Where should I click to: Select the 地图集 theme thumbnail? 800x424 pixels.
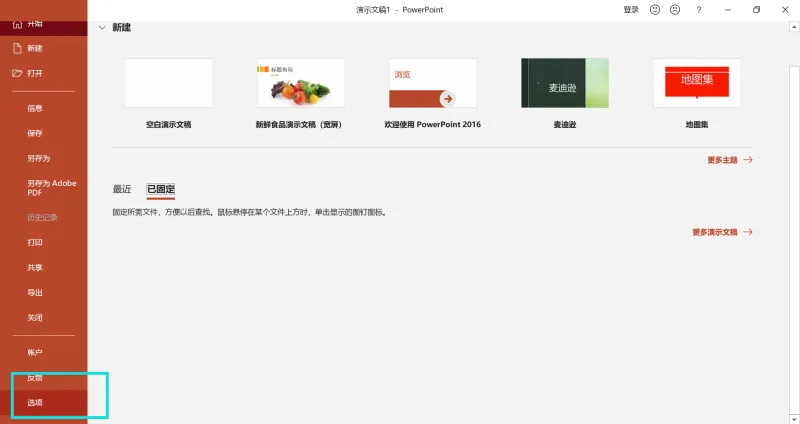click(x=696, y=83)
